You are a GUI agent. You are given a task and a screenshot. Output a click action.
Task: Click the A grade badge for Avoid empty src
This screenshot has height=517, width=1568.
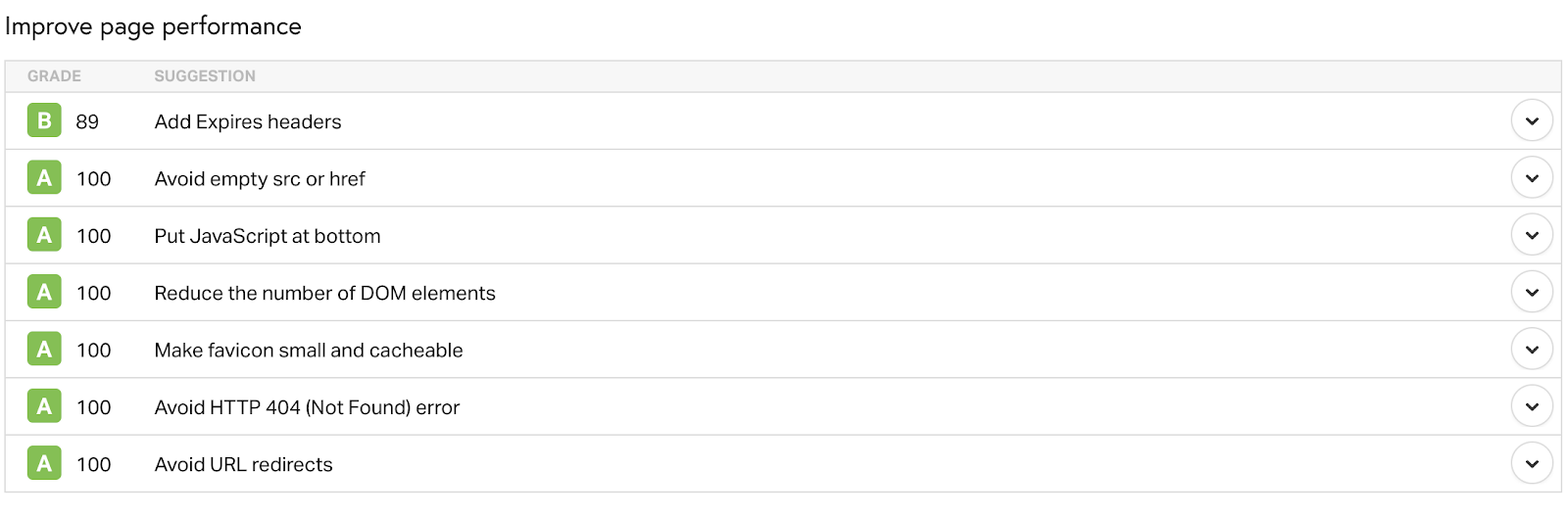click(x=44, y=177)
